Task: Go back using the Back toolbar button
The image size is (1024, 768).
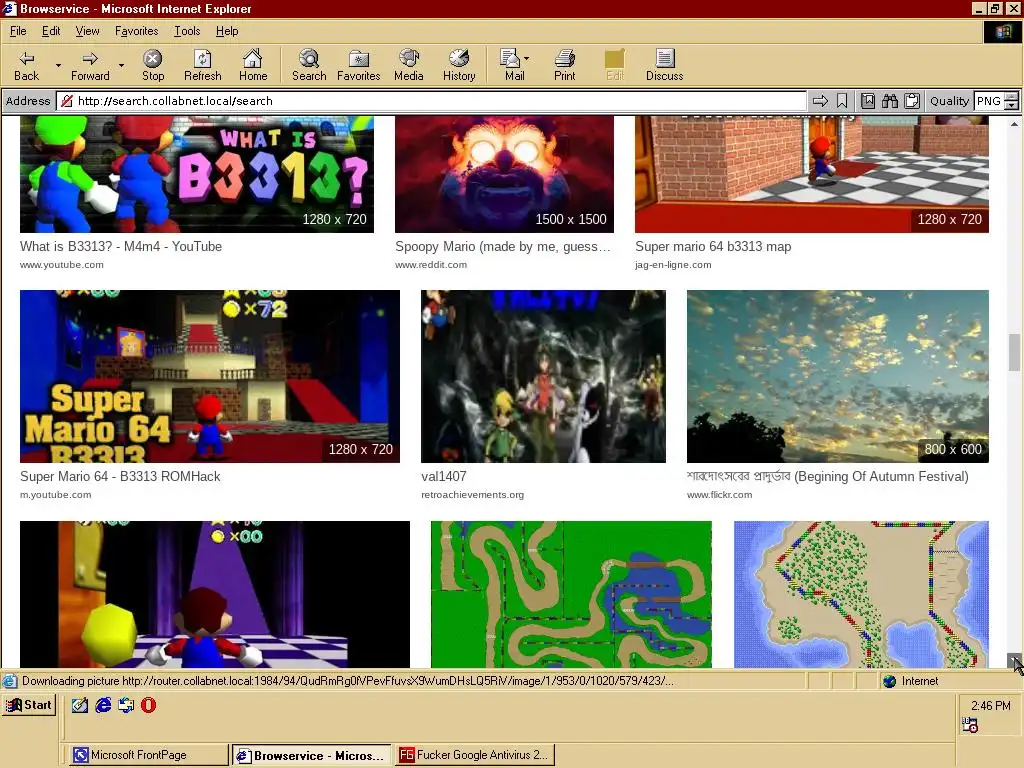Action: pos(27,66)
